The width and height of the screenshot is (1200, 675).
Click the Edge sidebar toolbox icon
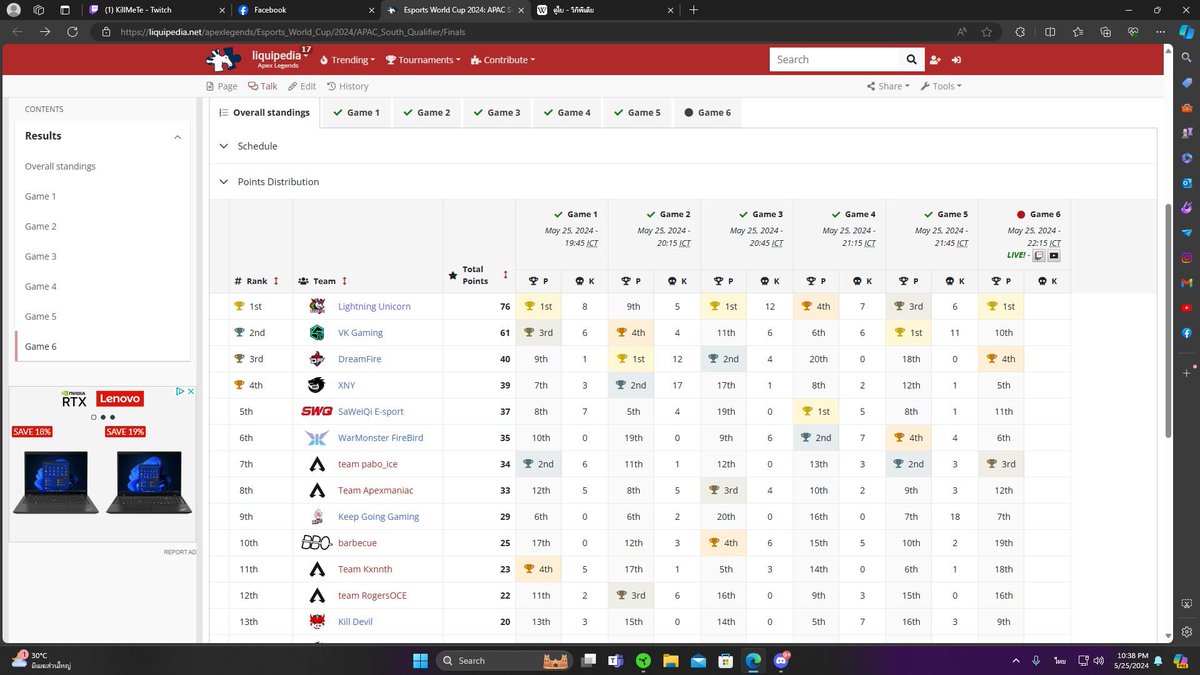point(1186,108)
